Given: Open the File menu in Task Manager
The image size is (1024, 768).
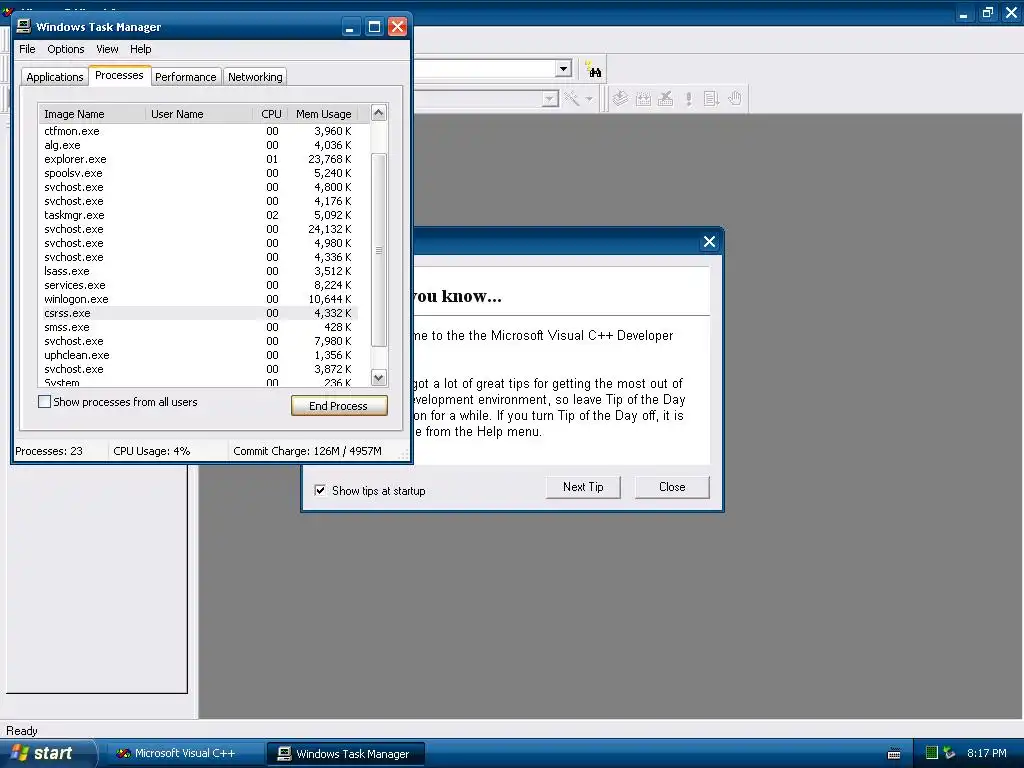Looking at the screenshot, I should tap(27, 49).
